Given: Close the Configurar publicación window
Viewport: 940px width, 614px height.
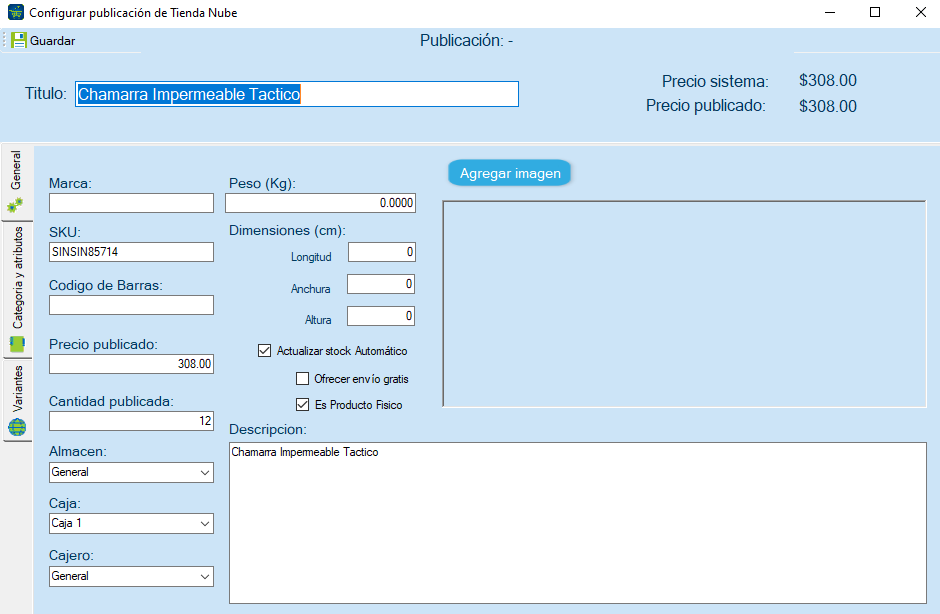Looking at the screenshot, I should click(x=920, y=13).
